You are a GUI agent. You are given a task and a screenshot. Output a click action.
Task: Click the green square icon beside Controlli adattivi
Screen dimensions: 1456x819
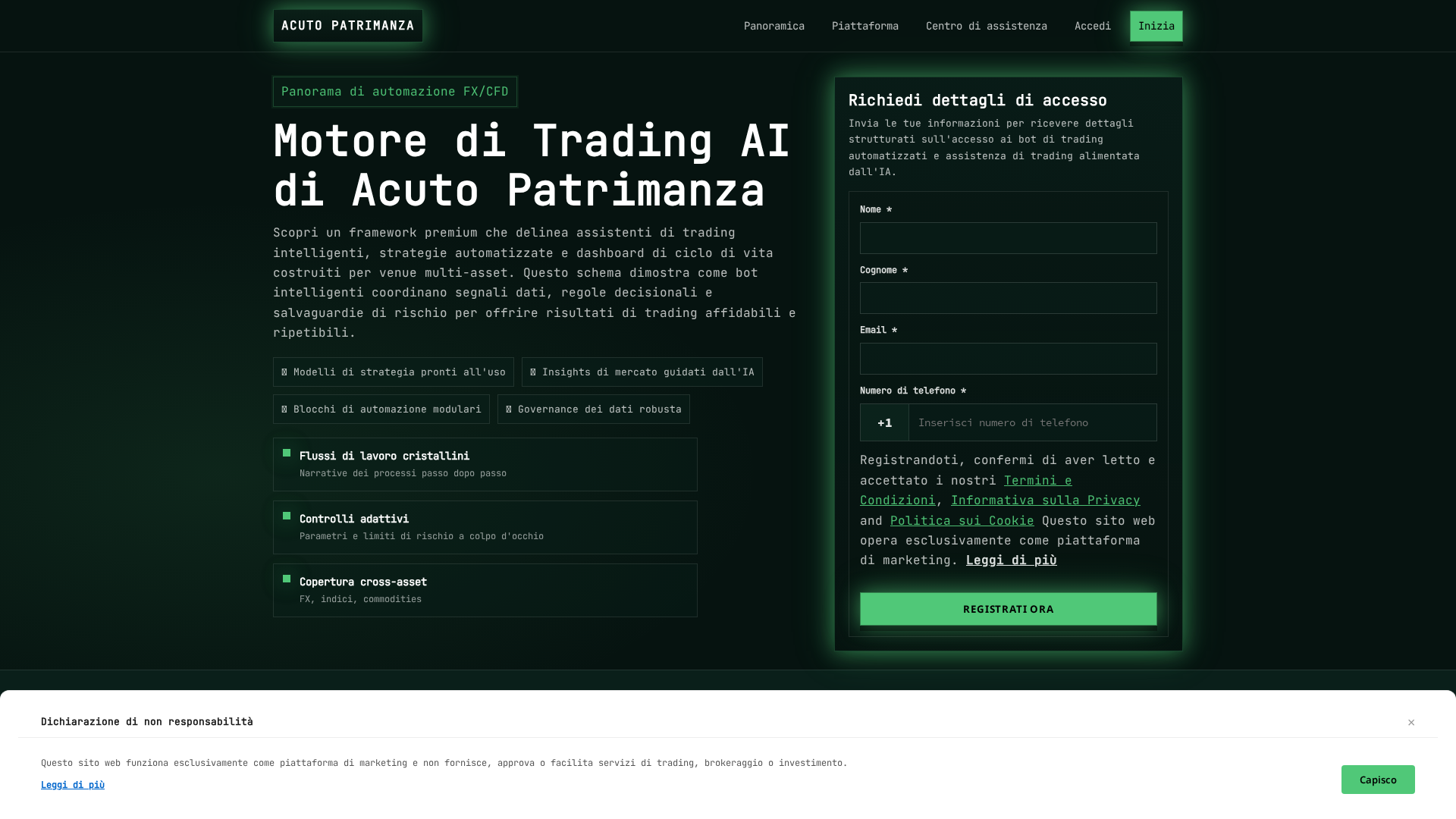click(287, 516)
